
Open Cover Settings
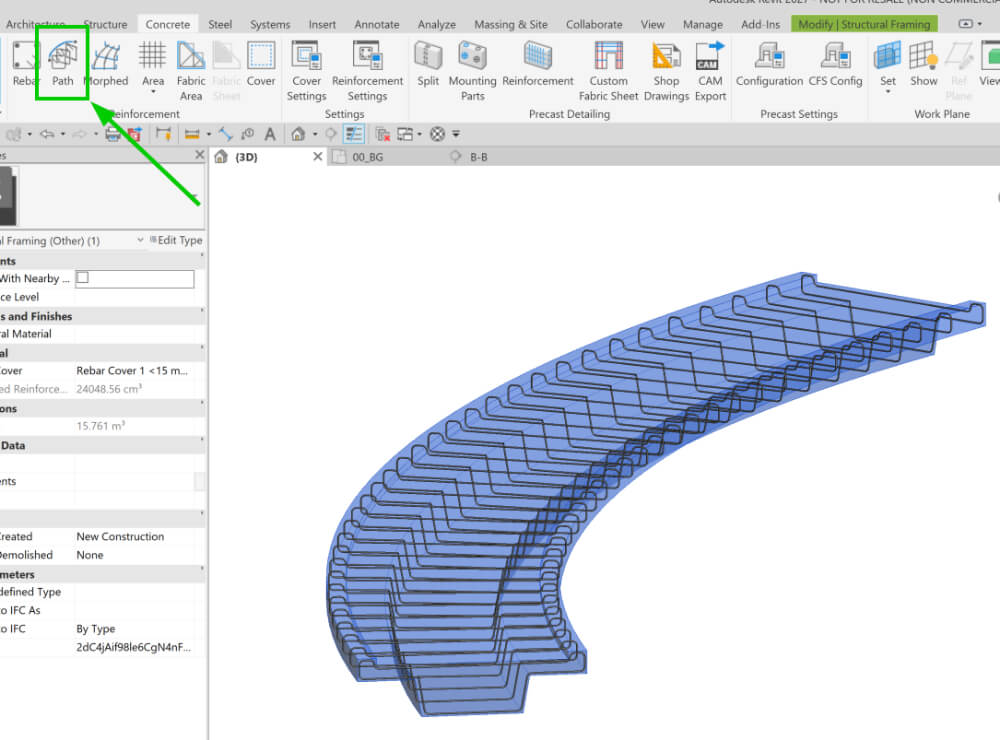(307, 71)
